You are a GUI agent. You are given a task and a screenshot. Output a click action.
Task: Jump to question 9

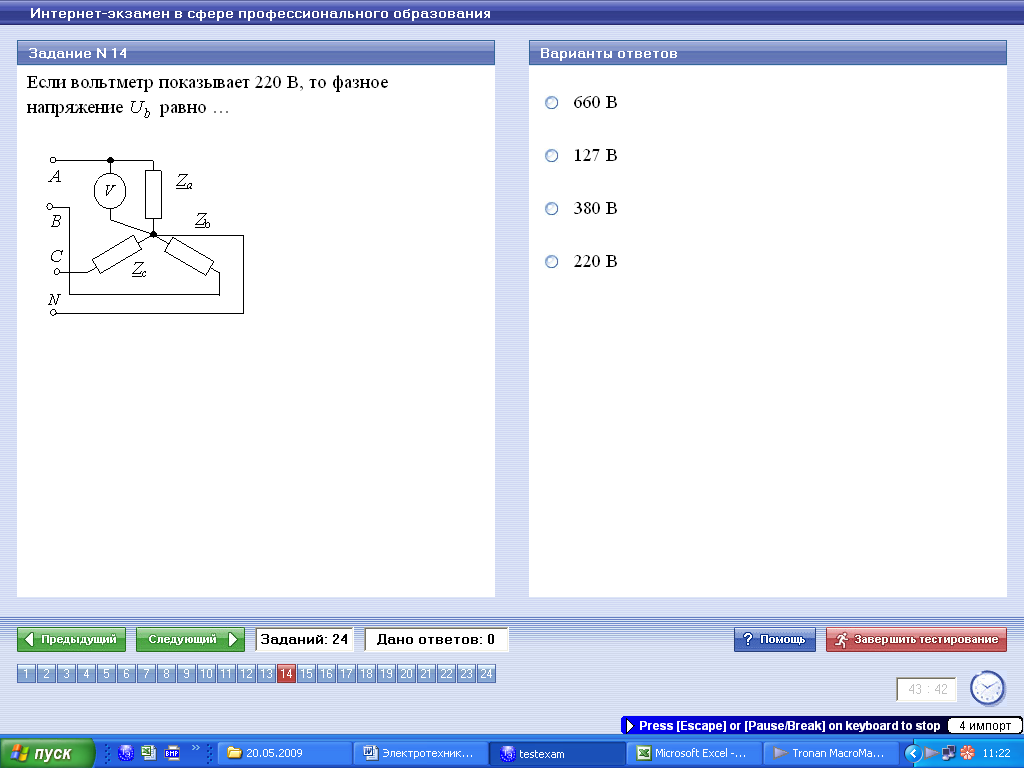click(x=186, y=673)
